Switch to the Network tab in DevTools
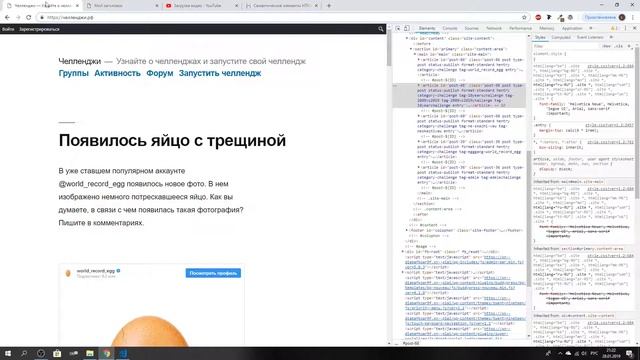The height and width of the screenshot is (360, 640). [x=493, y=28]
